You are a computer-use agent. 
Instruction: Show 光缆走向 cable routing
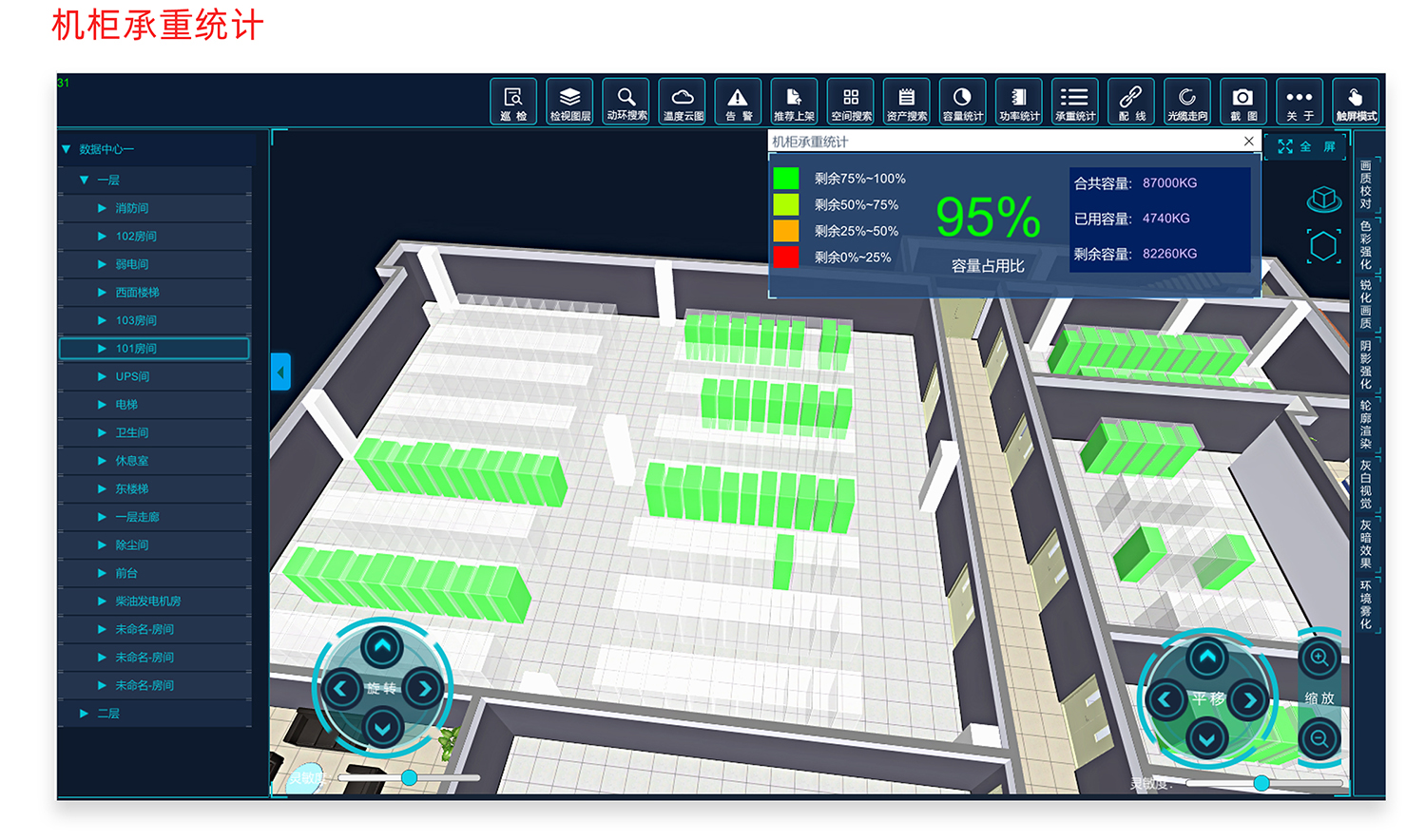point(1187,102)
